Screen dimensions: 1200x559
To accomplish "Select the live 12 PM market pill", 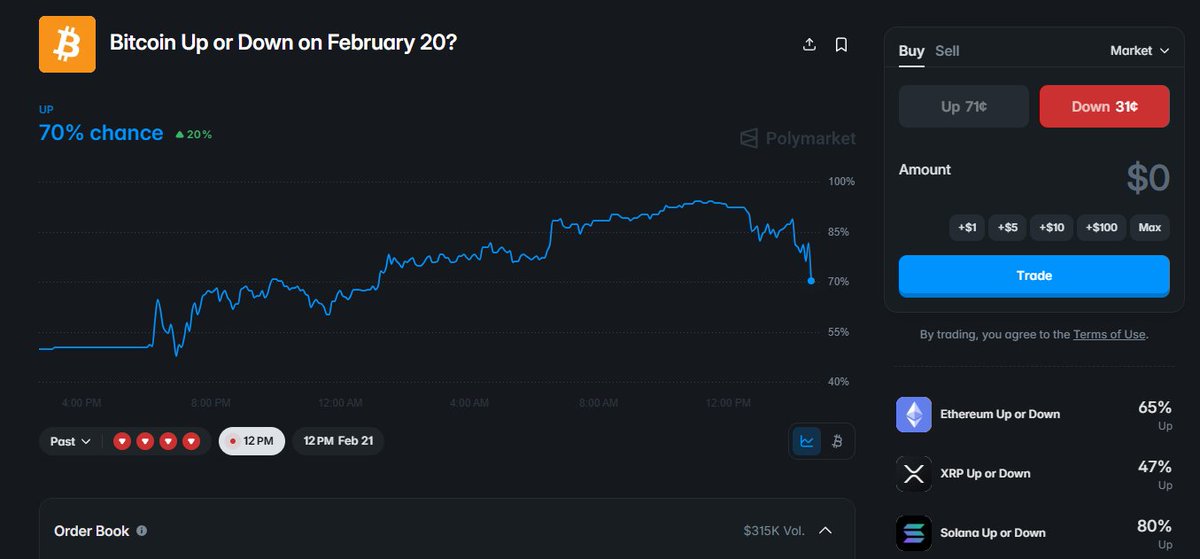I will pyautogui.click(x=252, y=441).
